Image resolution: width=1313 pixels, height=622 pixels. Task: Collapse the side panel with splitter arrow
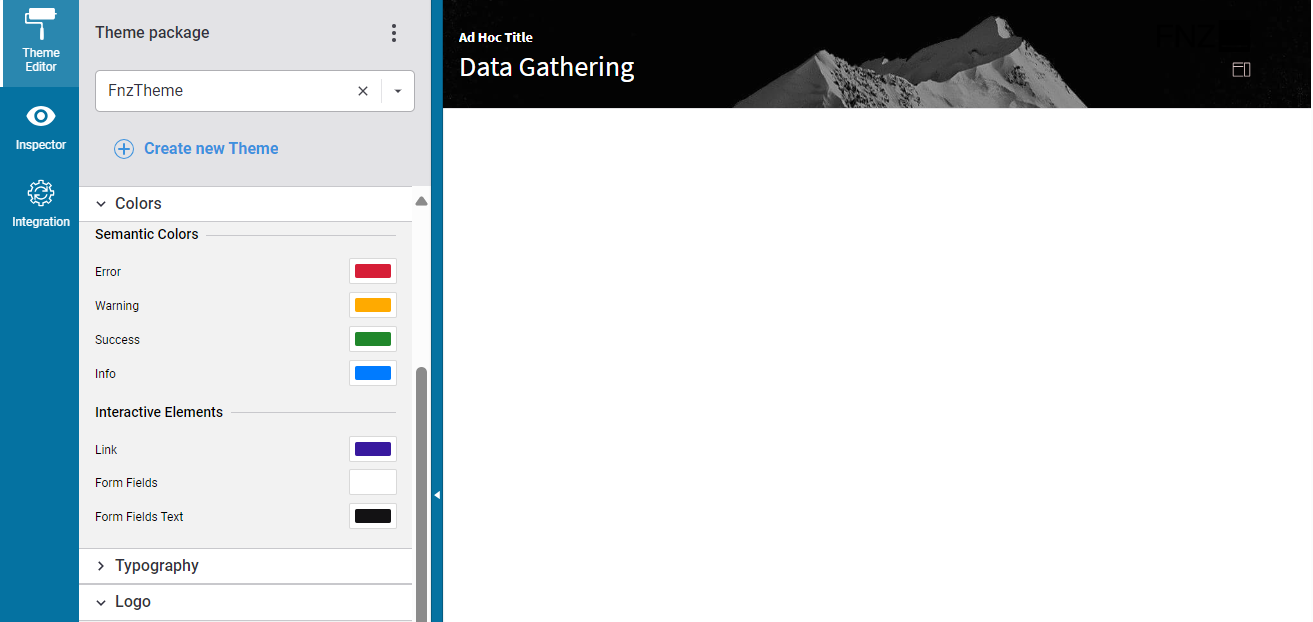(x=437, y=494)
